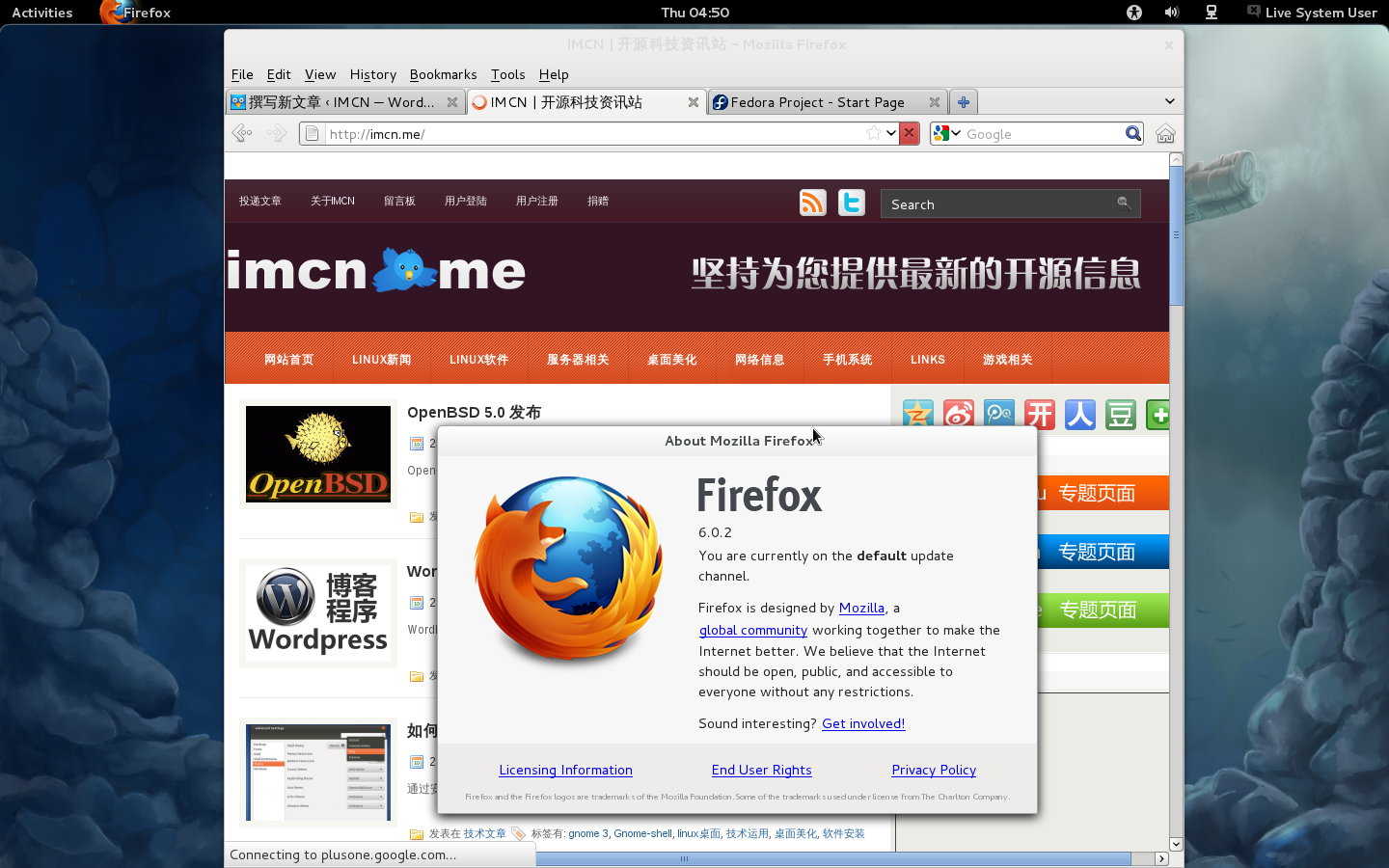
Task: Open the Tools menu
Action: coord(507,74)
